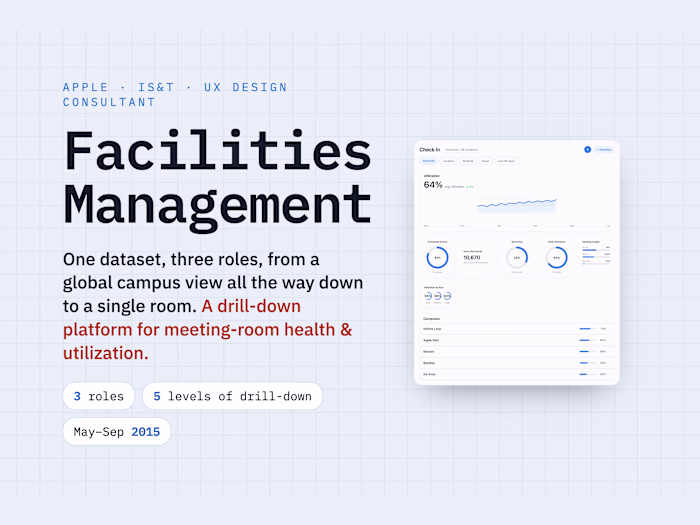Screen dimensions: 700x525
Task: Click the Scheduled Events donut chart
Action: pyautogui.click(x=438, y=258)
